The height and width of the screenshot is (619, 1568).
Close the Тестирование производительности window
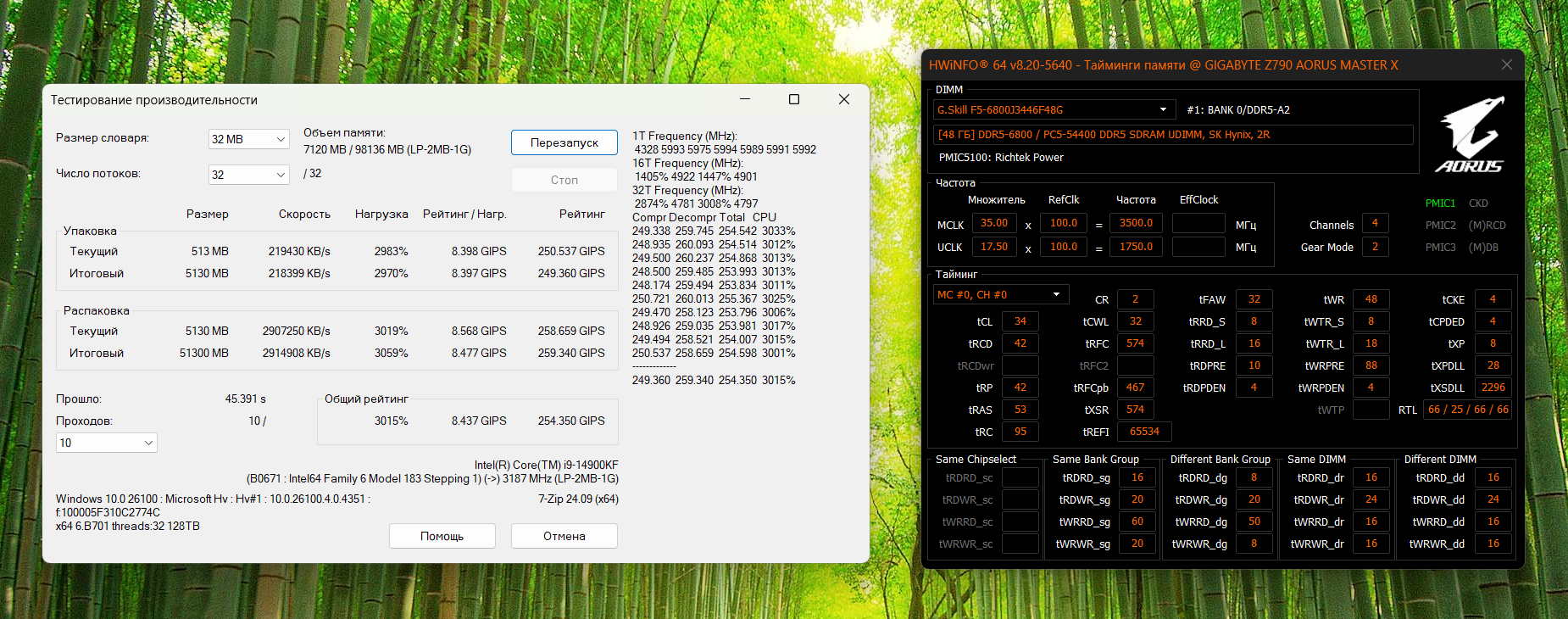(x=844, y=99)
